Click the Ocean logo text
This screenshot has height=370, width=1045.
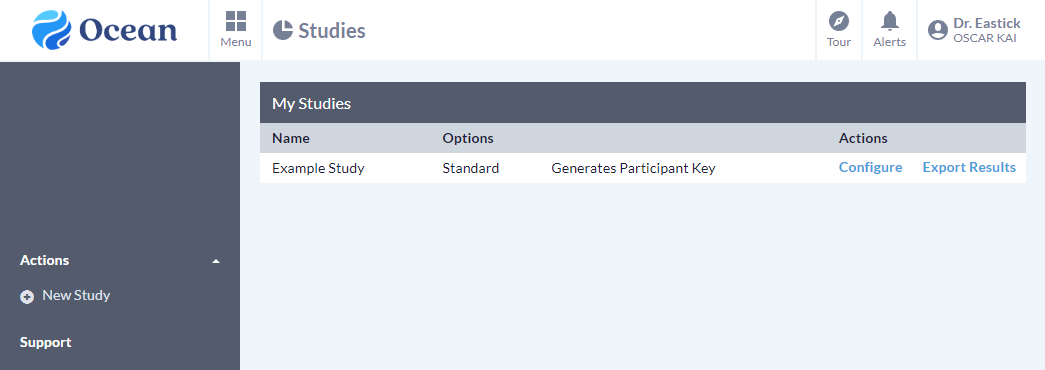128,31
